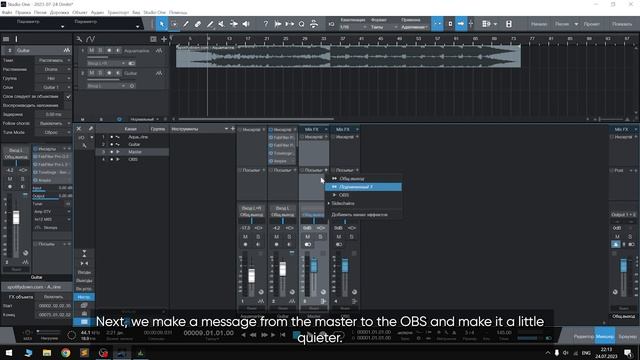The width and height of the screenshot is (640, 360).
Task: Open File Explorer from taskbar
Action: 47,353
